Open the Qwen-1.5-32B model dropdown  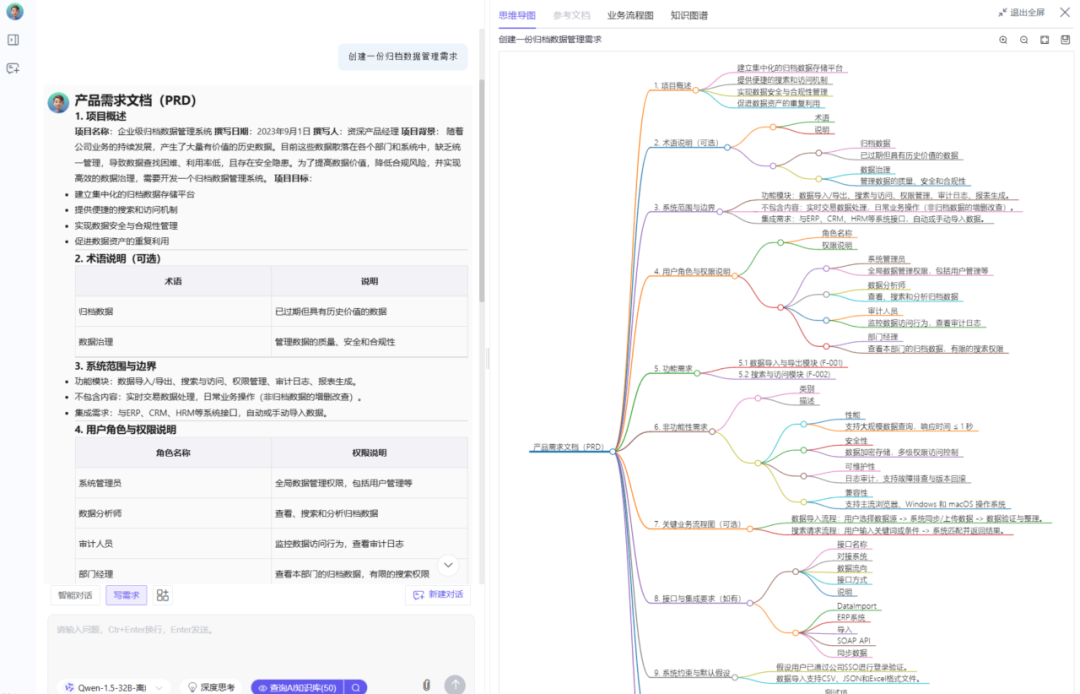(114, 687)
